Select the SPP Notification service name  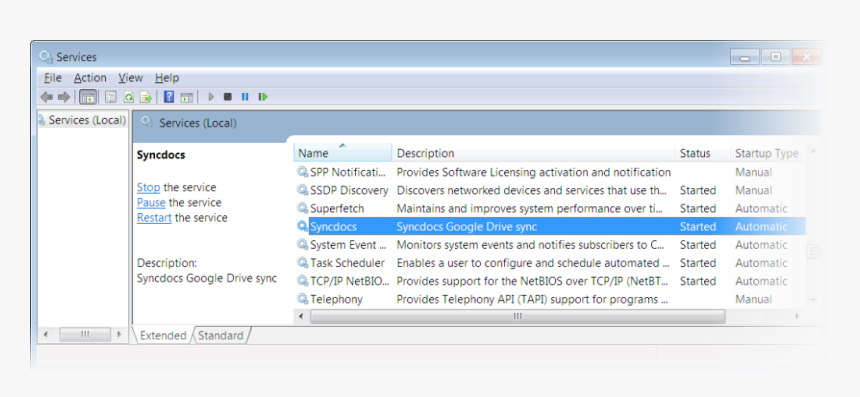348,172
